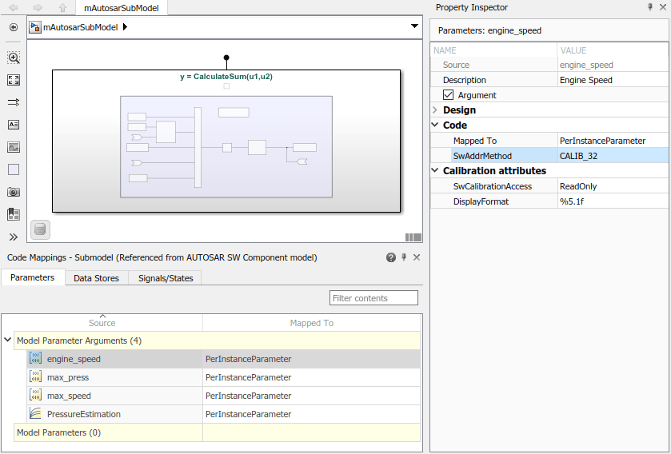The image size is (671, 454).
Task: Click the max_press parameter icon
Action: [x=36, y=377]
